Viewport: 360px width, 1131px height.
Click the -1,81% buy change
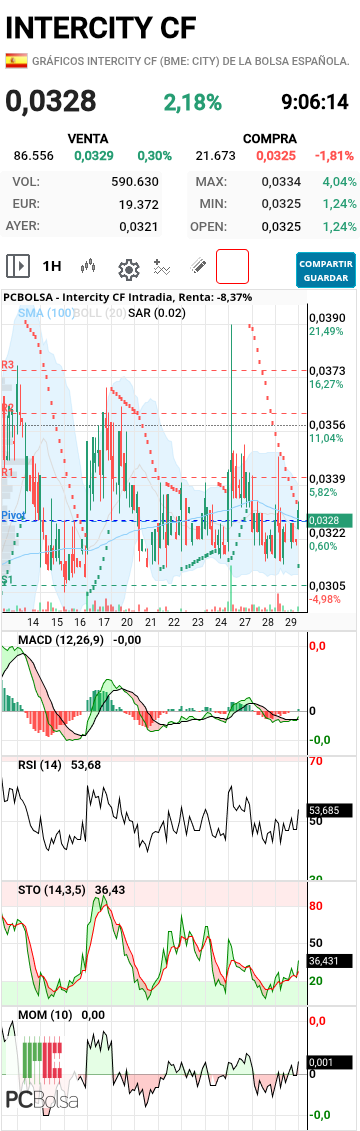coord(334,155)
